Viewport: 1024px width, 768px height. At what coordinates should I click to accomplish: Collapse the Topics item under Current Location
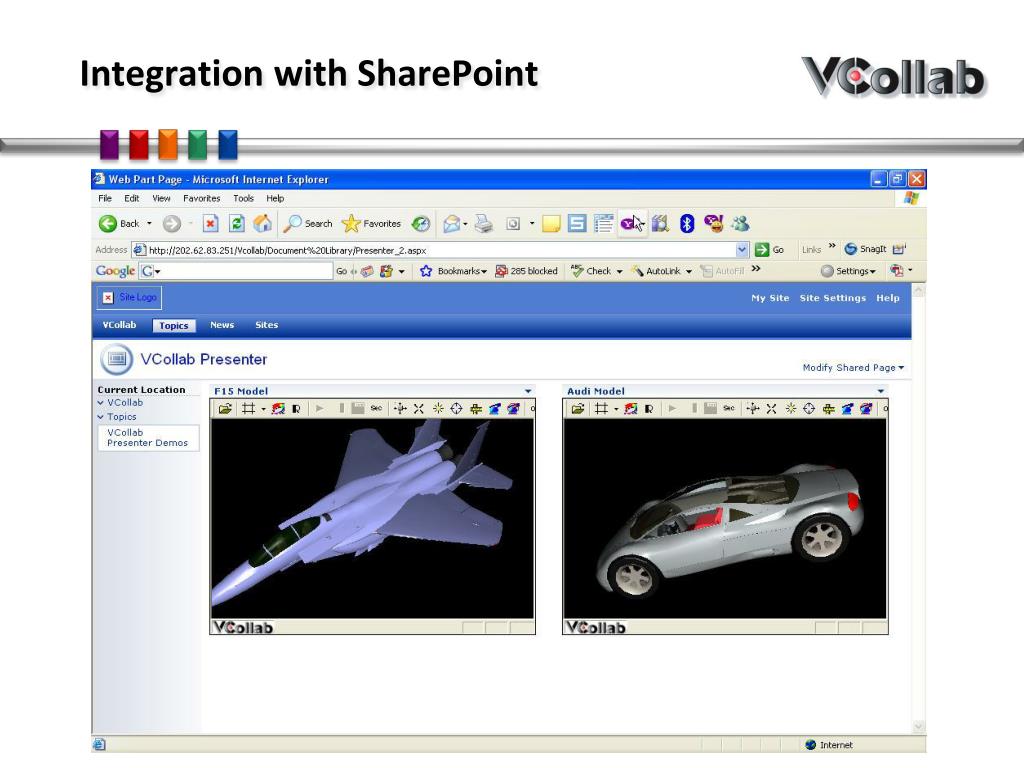click(101, 417)
